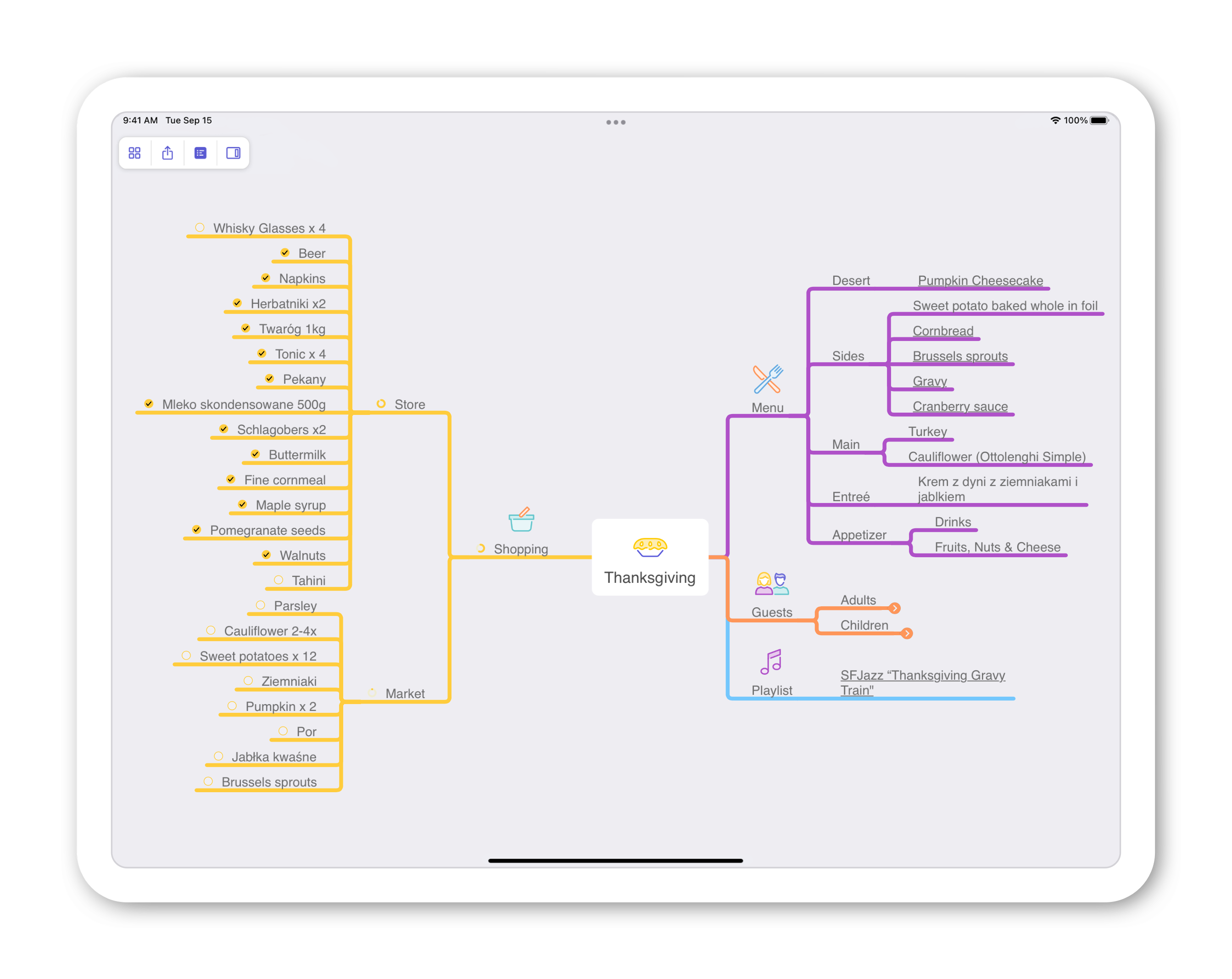Check off Whisky Glasses x 4

pyautogui.click(x=200, y=228)
